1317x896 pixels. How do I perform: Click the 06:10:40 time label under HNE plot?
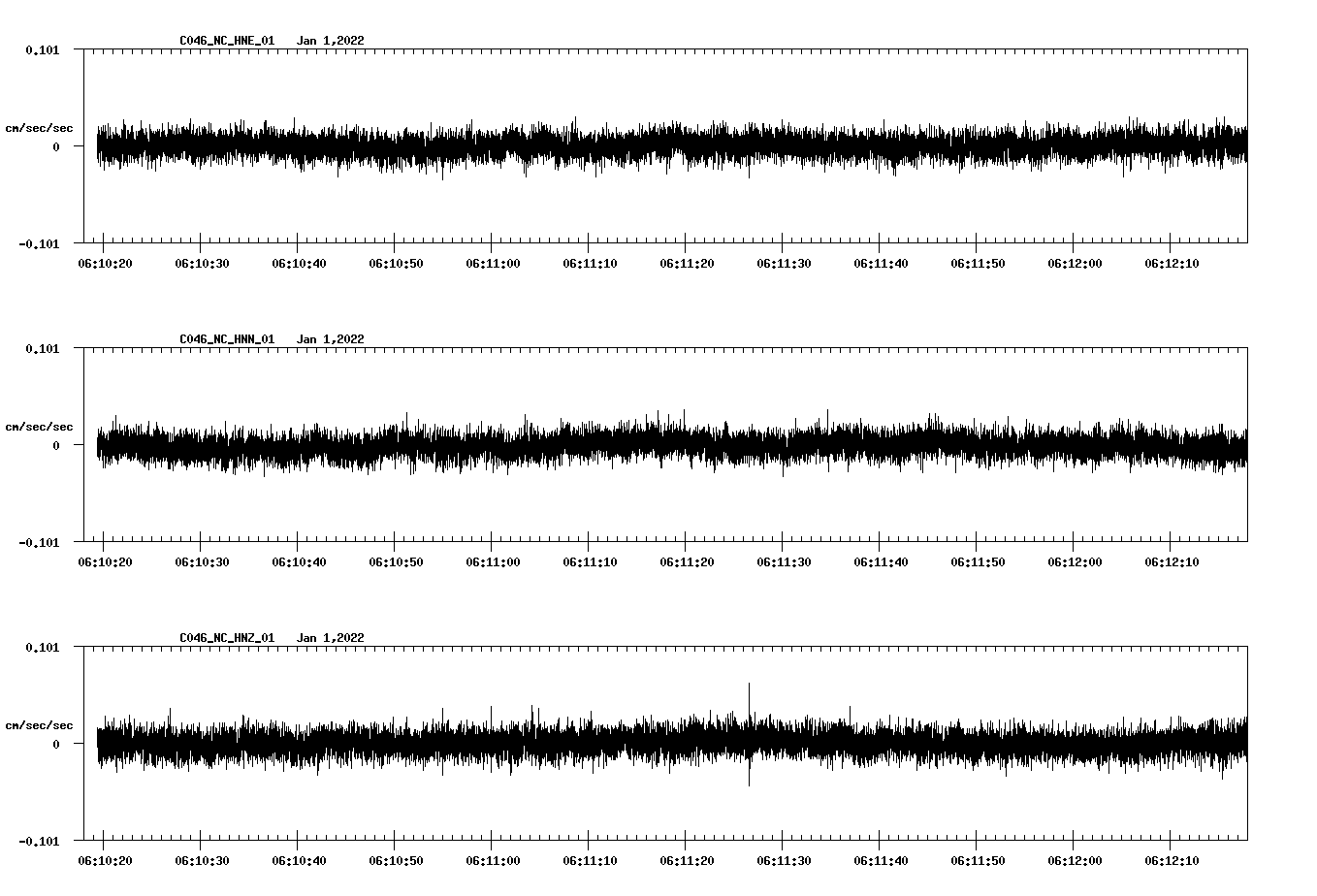tap(299, 264)
